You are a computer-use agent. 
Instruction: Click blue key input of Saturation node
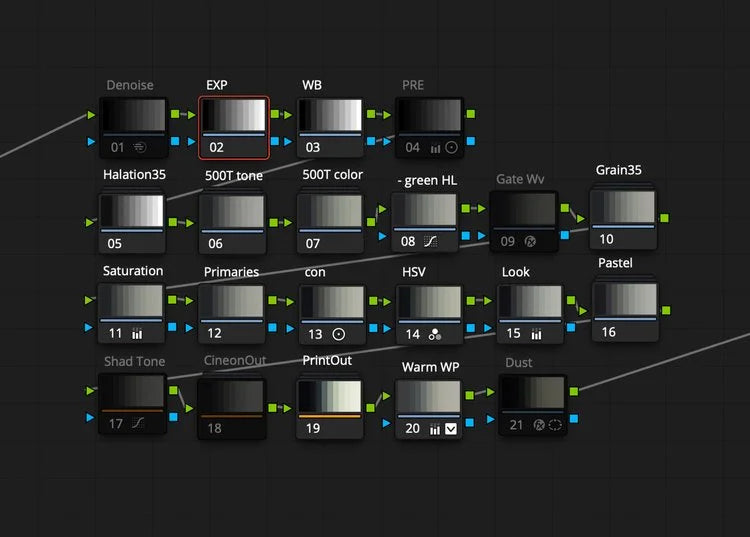(x=88, y=328)
